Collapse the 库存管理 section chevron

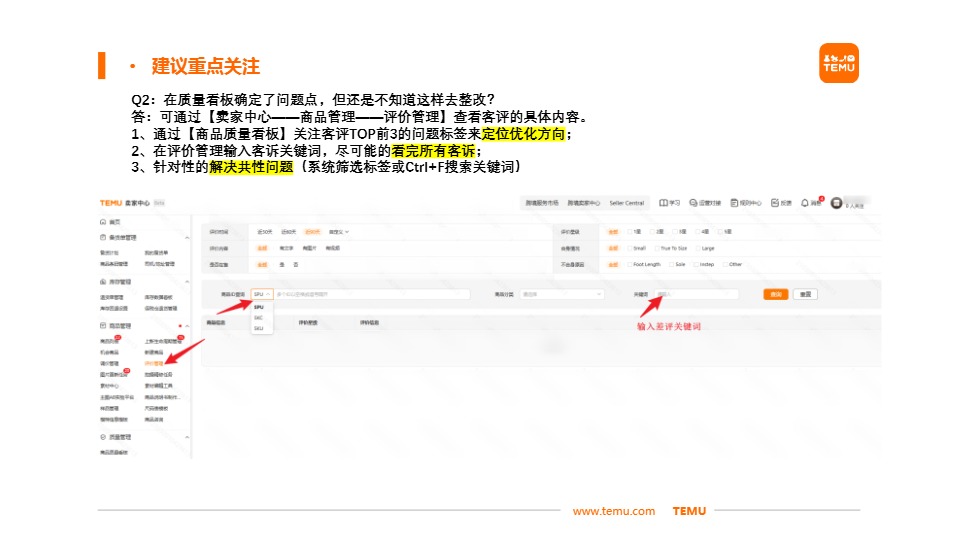click(187, 282)
